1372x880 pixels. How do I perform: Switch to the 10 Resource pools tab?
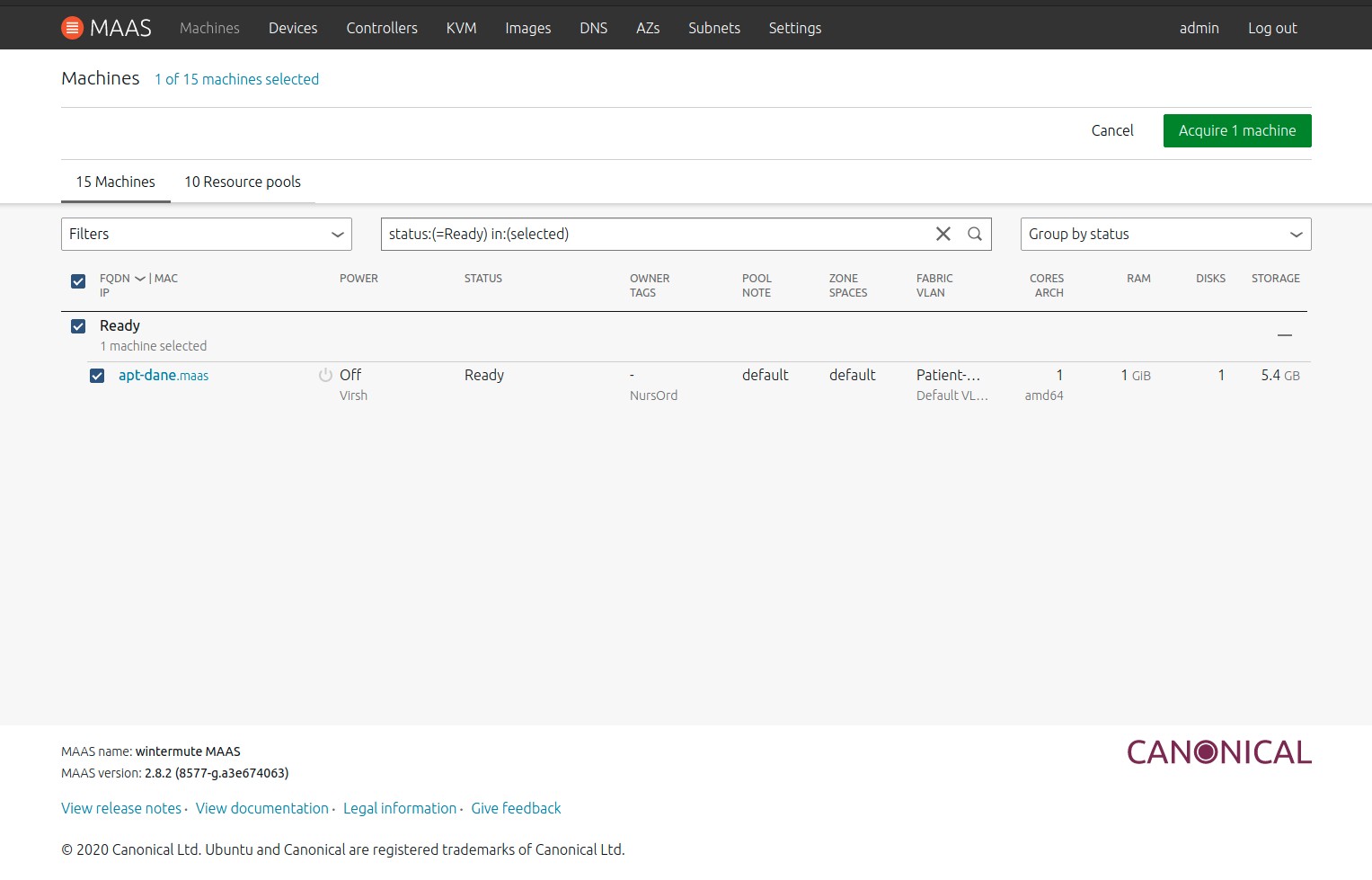pos(243,182)
